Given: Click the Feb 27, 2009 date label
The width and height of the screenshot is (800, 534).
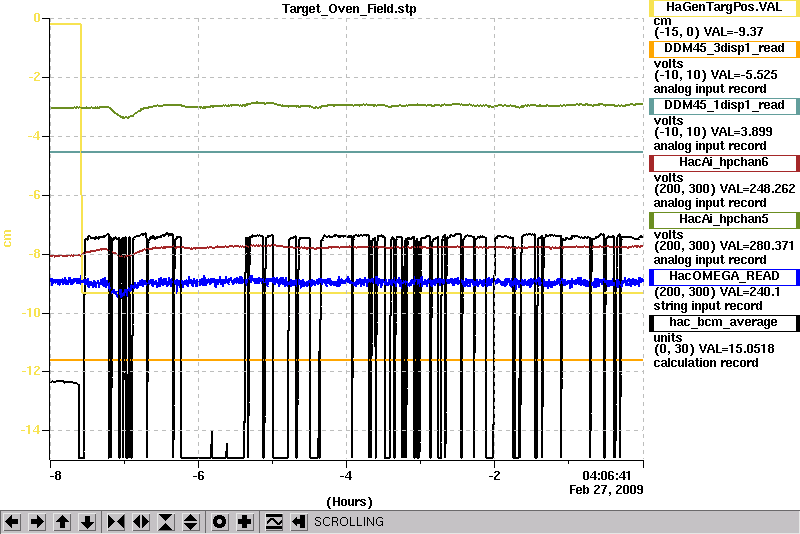Looking at the screenshot, I should 606,490.
